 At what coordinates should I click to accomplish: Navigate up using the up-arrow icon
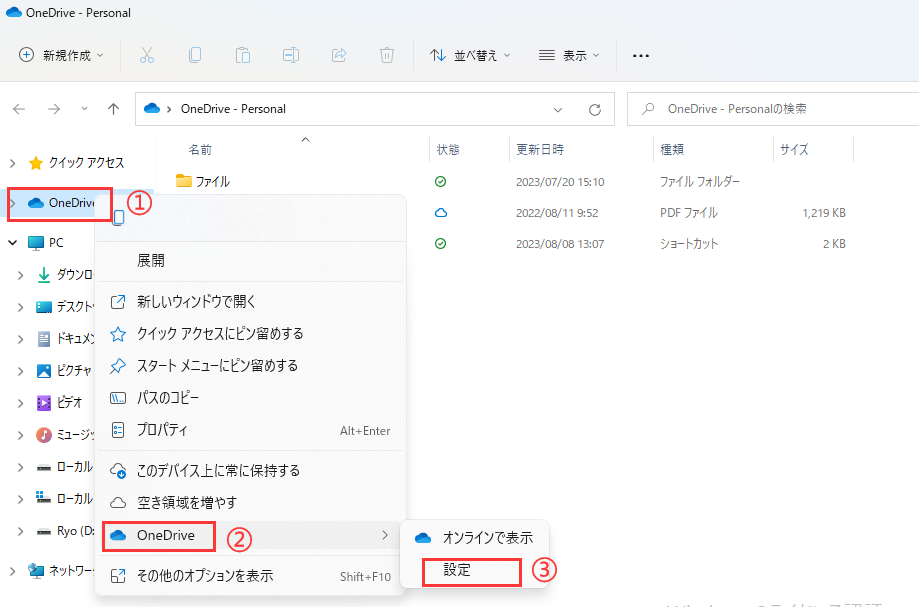pyautogui.click(x=112, y=109)
